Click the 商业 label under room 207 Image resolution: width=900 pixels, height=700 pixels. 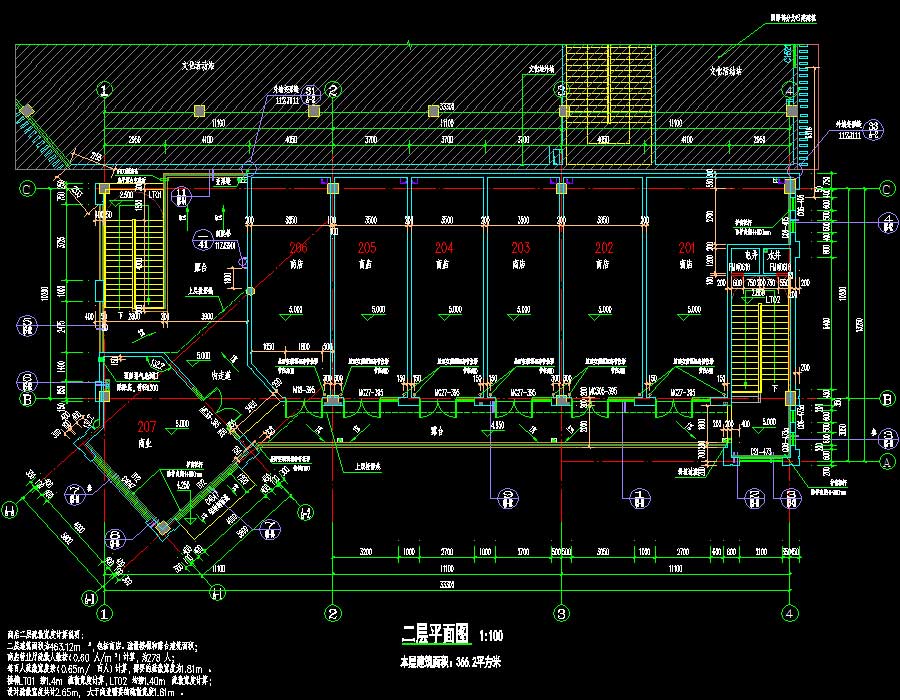click(145, 443)
